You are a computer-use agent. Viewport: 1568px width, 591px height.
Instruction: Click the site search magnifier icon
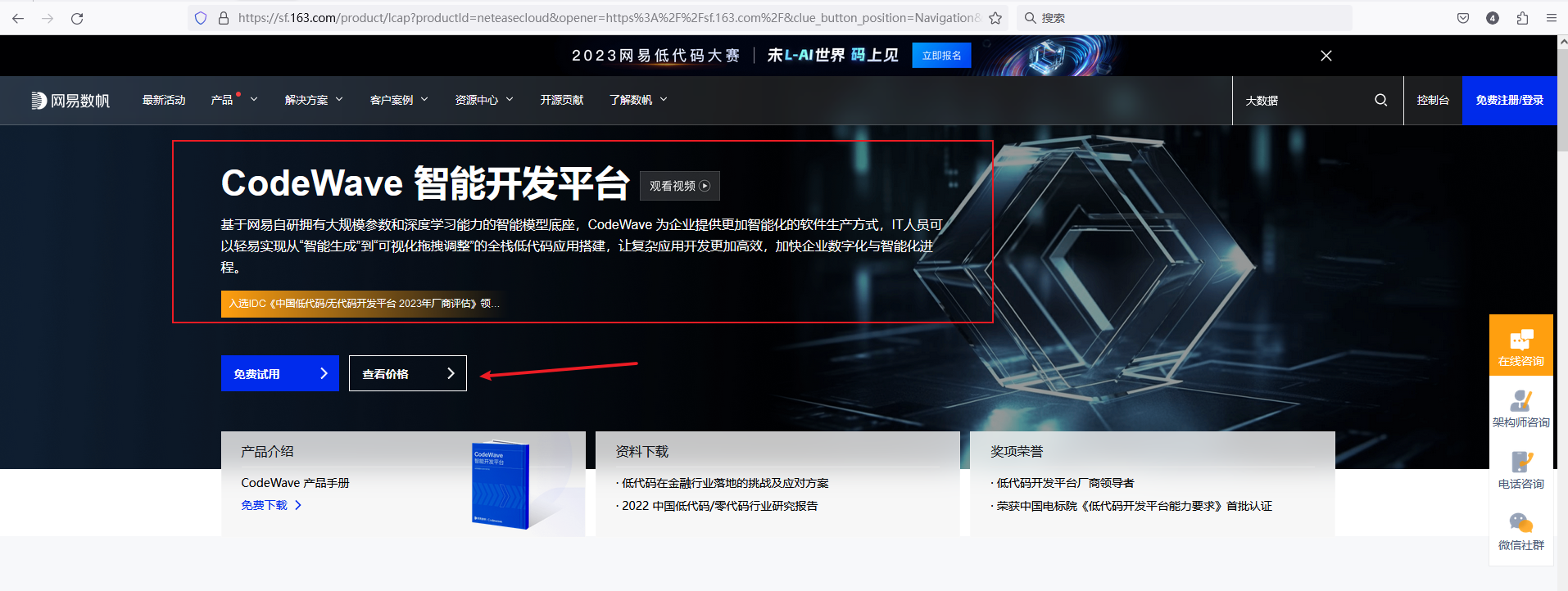click(1381, 100)
